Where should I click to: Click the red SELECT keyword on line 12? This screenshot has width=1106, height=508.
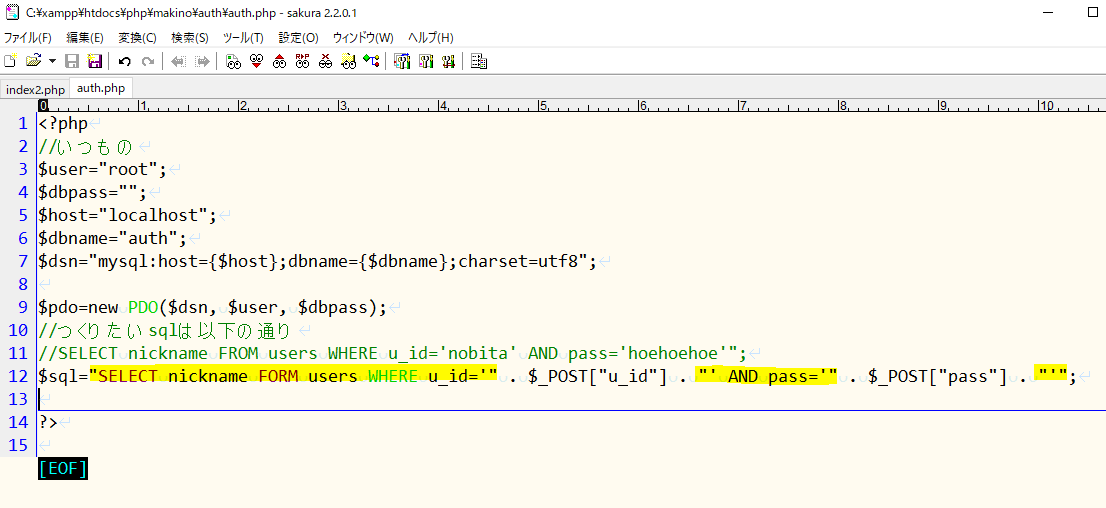128,377
